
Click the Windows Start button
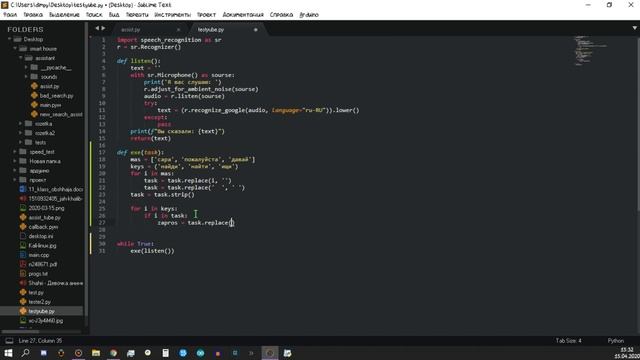pyautogui.click(x=8, y=353)
